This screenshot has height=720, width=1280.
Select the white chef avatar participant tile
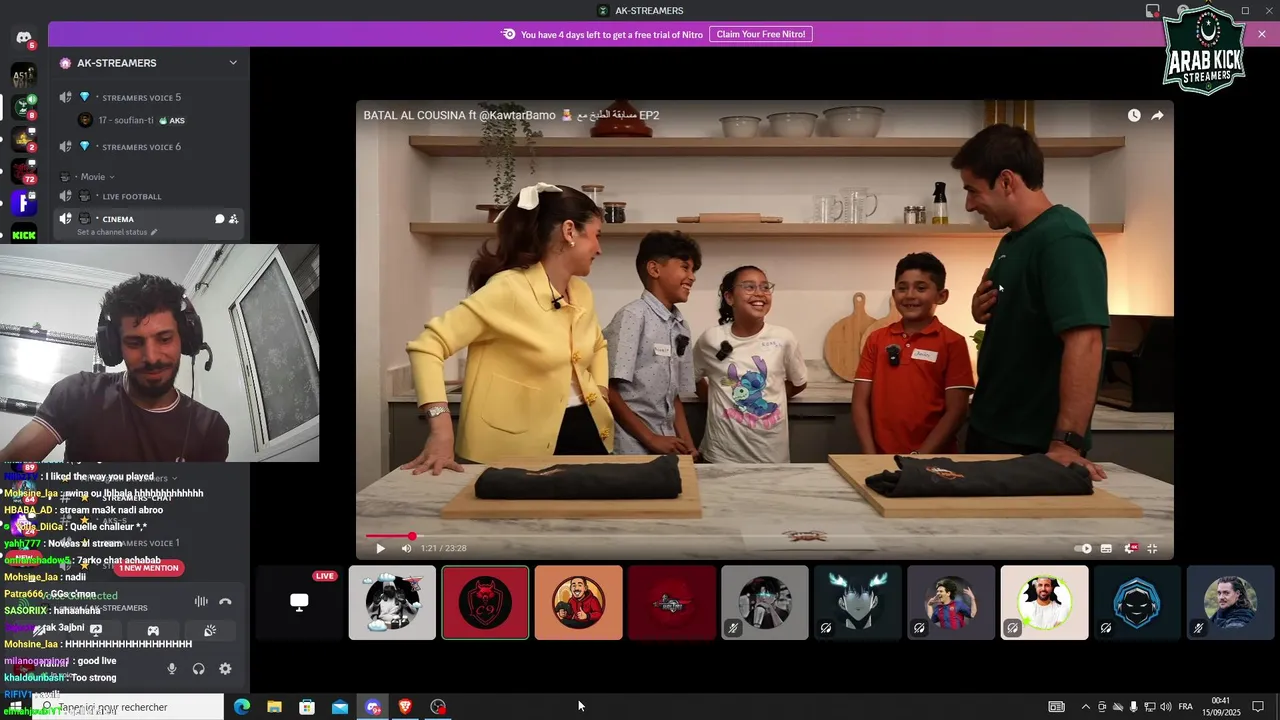392,603
